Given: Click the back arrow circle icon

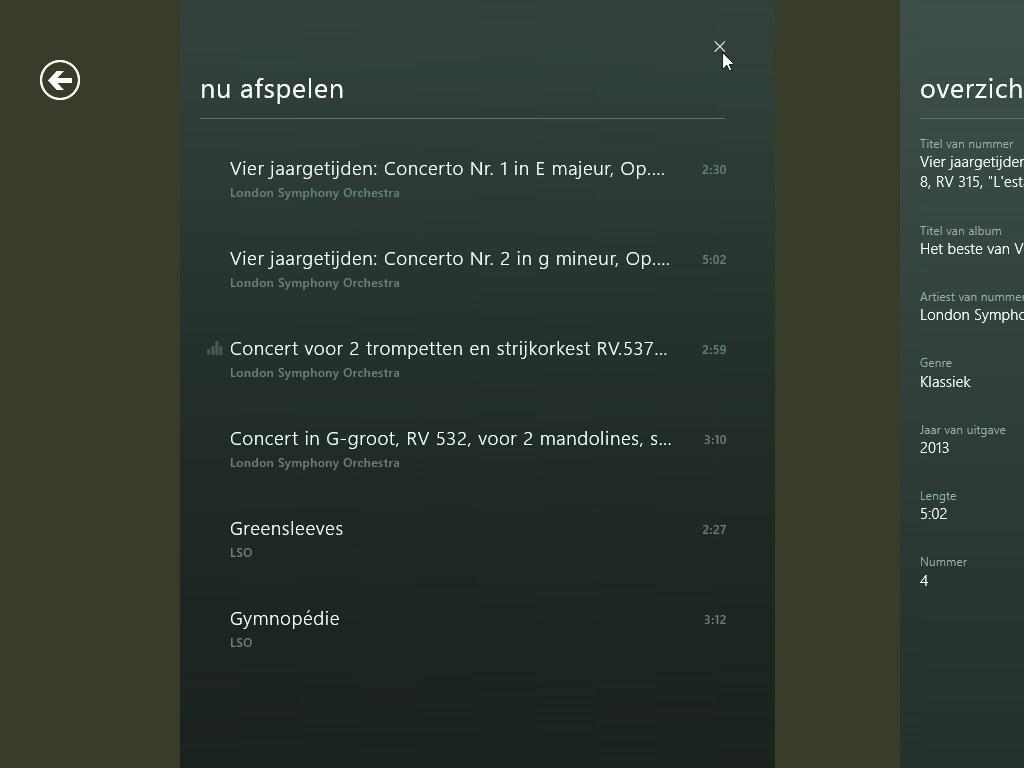Looking at the screenshot, I should tap(60, 80).
